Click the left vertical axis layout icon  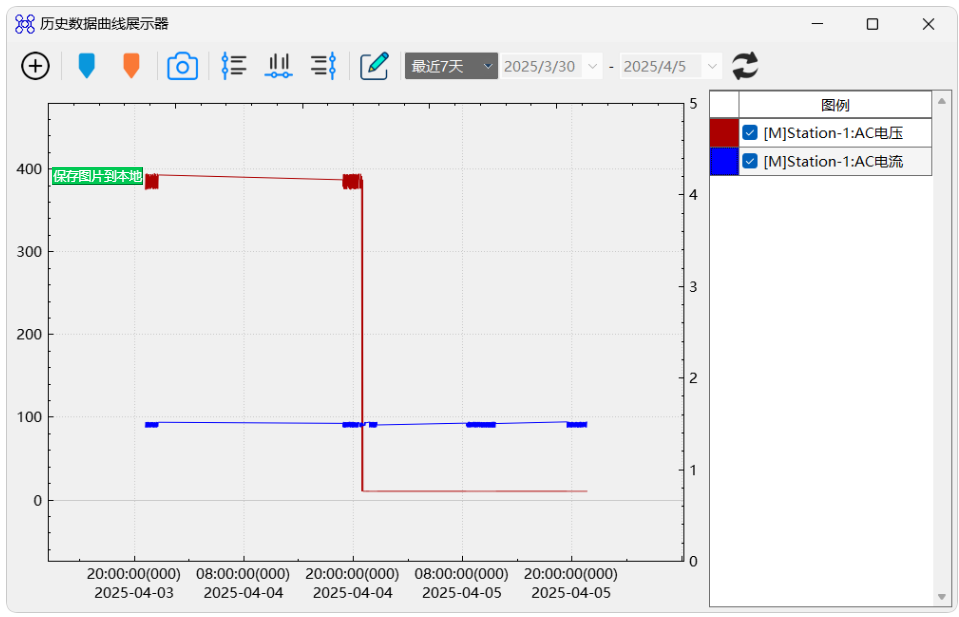(234, 65)
